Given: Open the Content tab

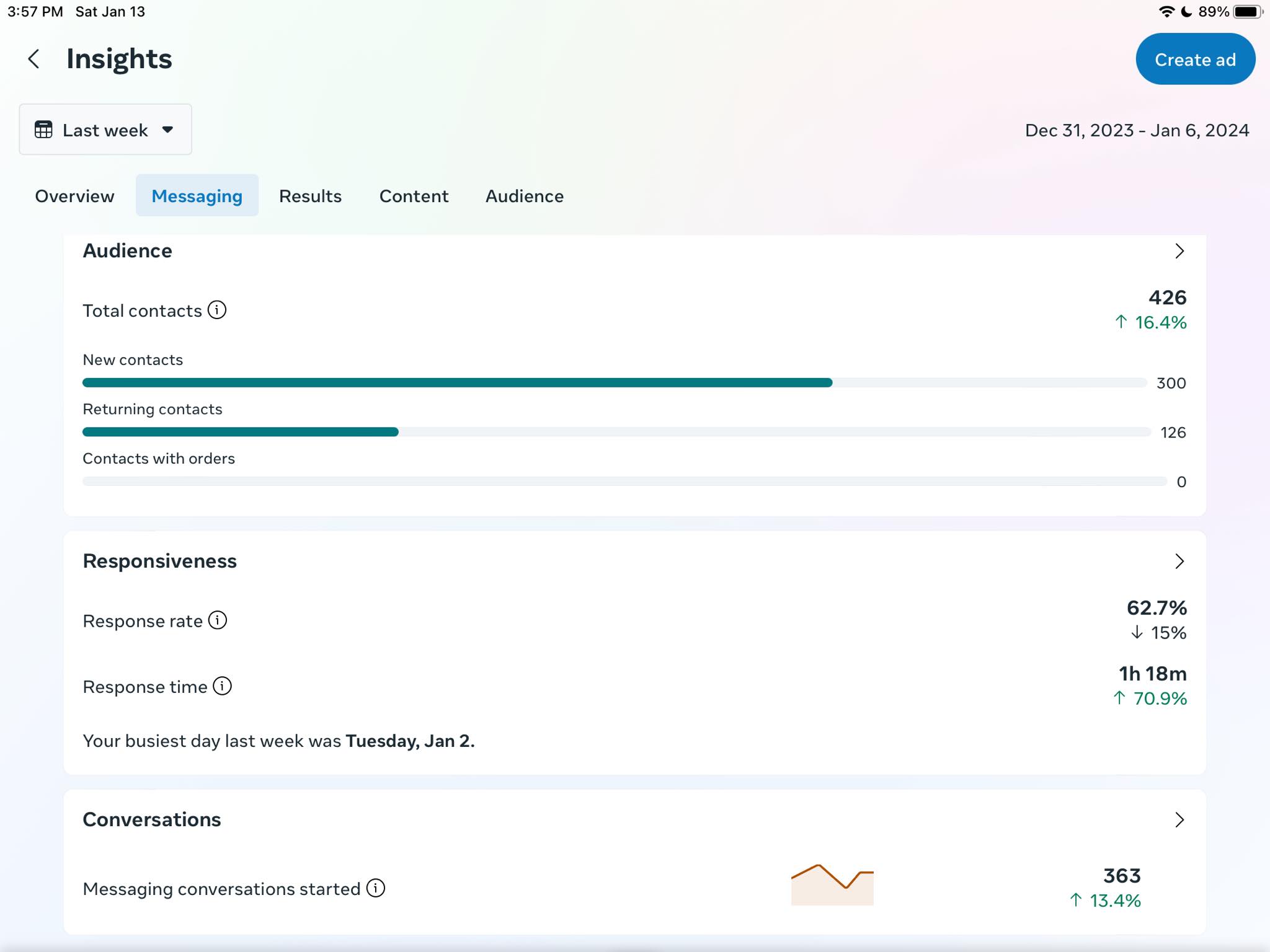Looking at the screenshot, I should tap(414, 196).
